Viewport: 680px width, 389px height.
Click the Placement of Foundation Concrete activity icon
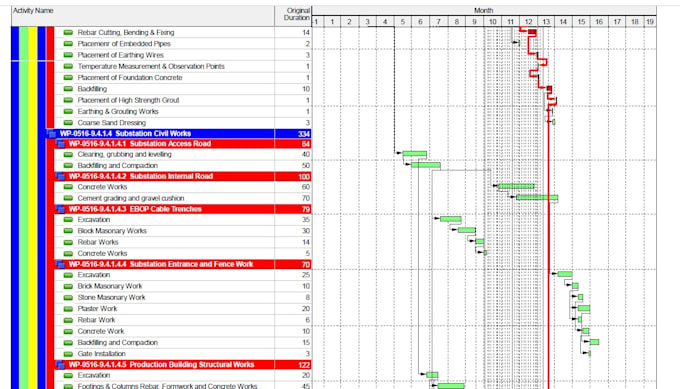68,78
